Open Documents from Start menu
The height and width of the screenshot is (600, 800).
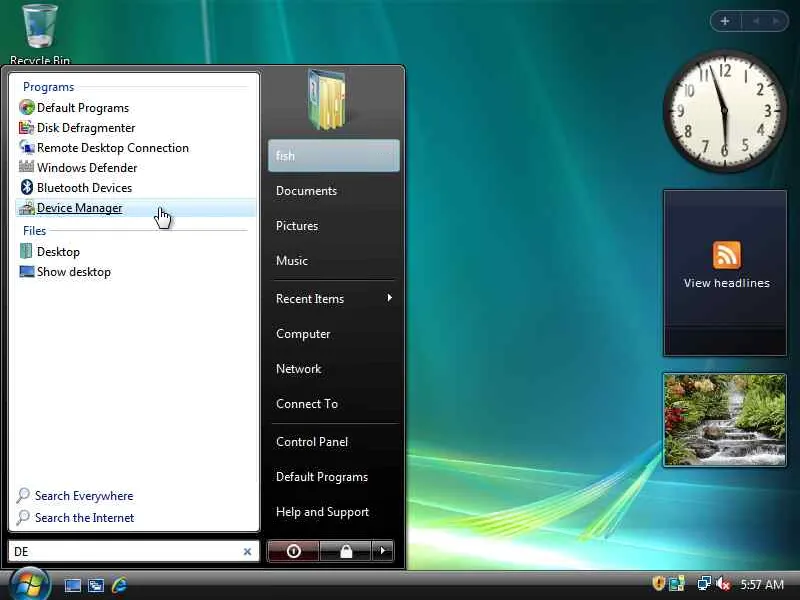tap(306, 191)
